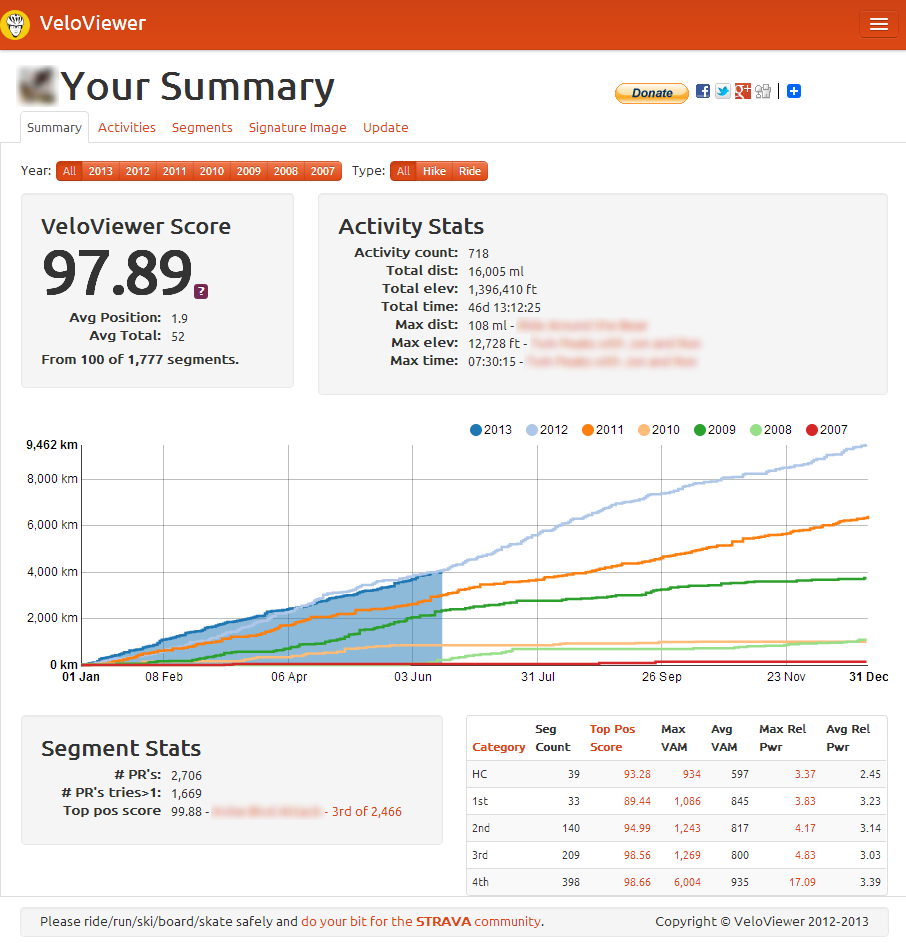Click the Max Rel Pwr column header
This screenshot has width=906, height=943.
coord(782,738)
